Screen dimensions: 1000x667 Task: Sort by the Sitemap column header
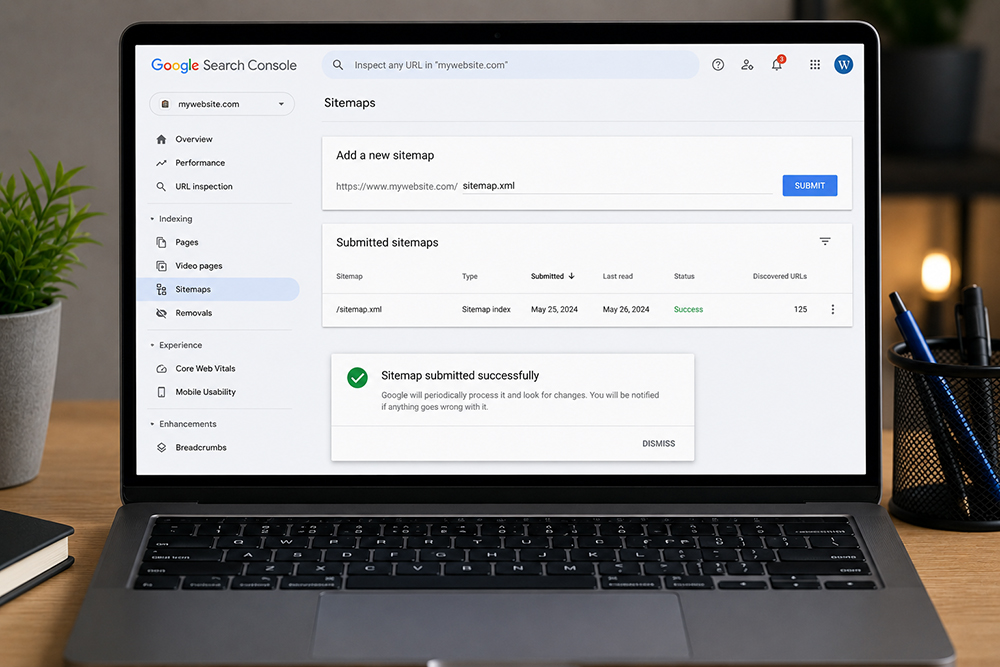coord(349,276)
